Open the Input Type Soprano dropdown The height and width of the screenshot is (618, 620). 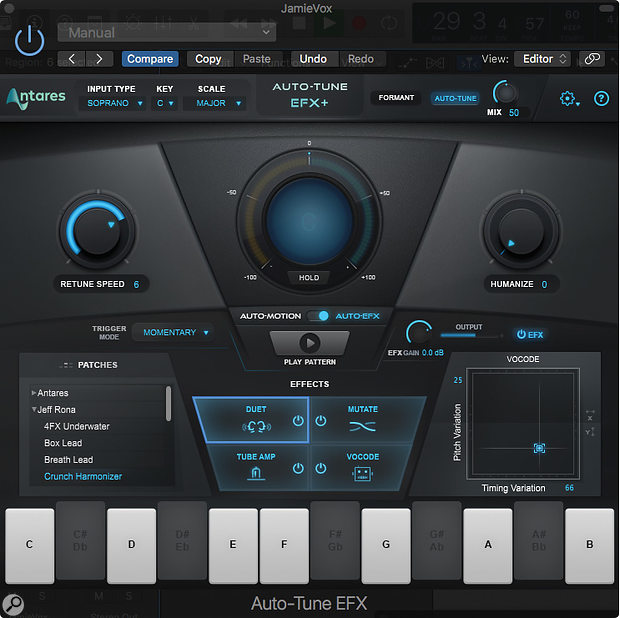pos(114,103)
